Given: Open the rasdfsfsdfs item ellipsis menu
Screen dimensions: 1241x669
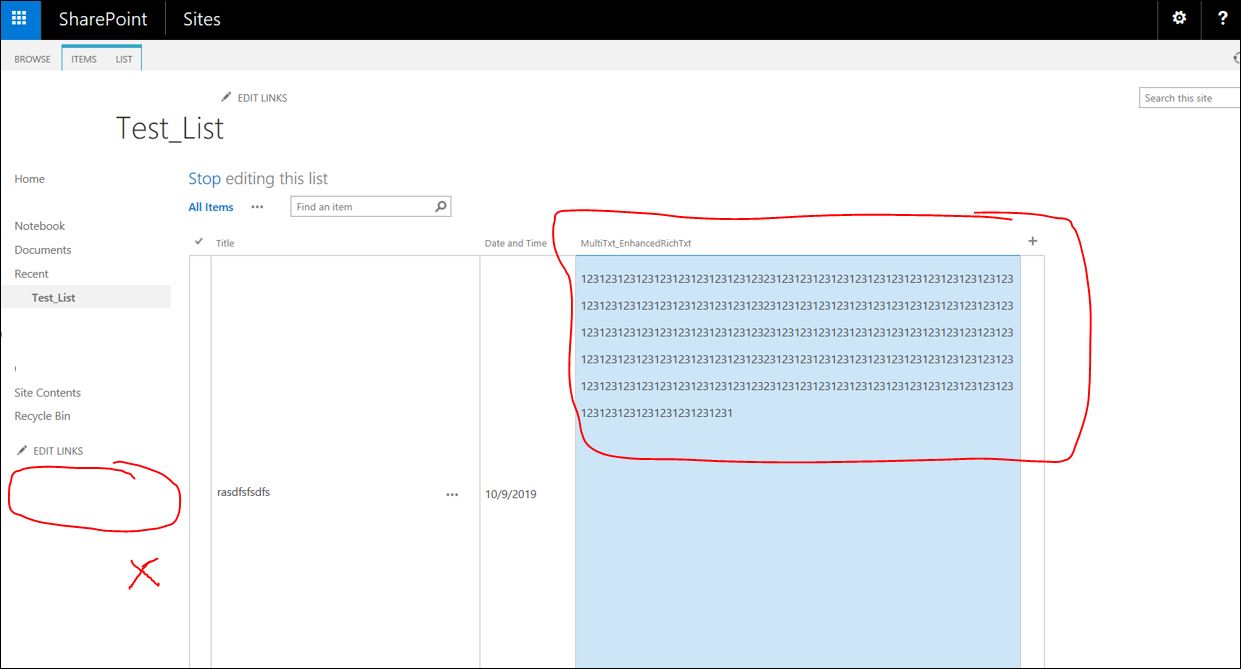Looking at the screenshot, I should (x=452, y=494).
